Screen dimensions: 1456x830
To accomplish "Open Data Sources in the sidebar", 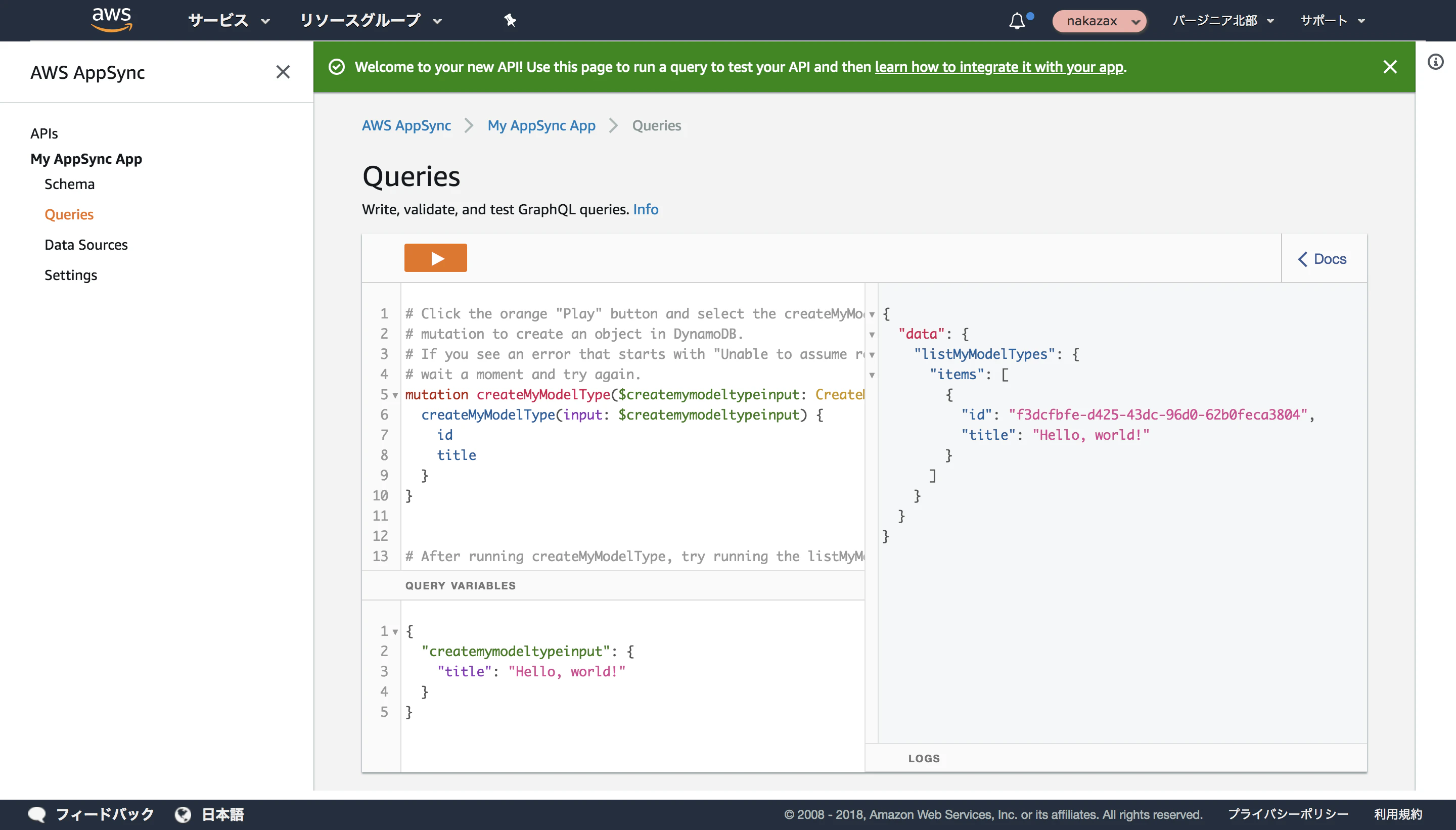I will click(86, 245).
